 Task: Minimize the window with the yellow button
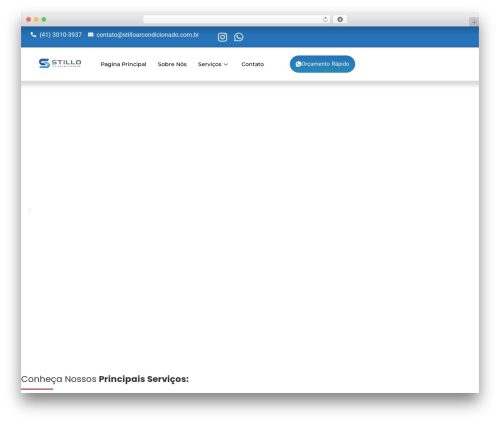pos(36,20)
